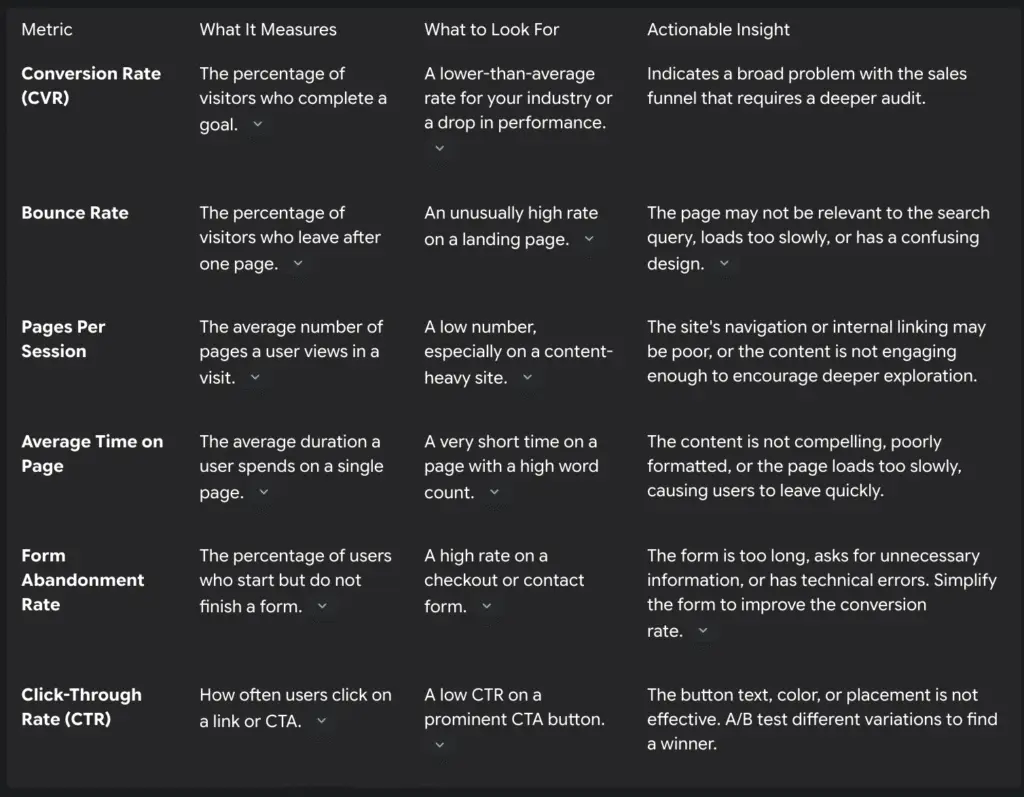Click chevron next to 'on a landing page'

pyautogui.click(x=589, y=239)
